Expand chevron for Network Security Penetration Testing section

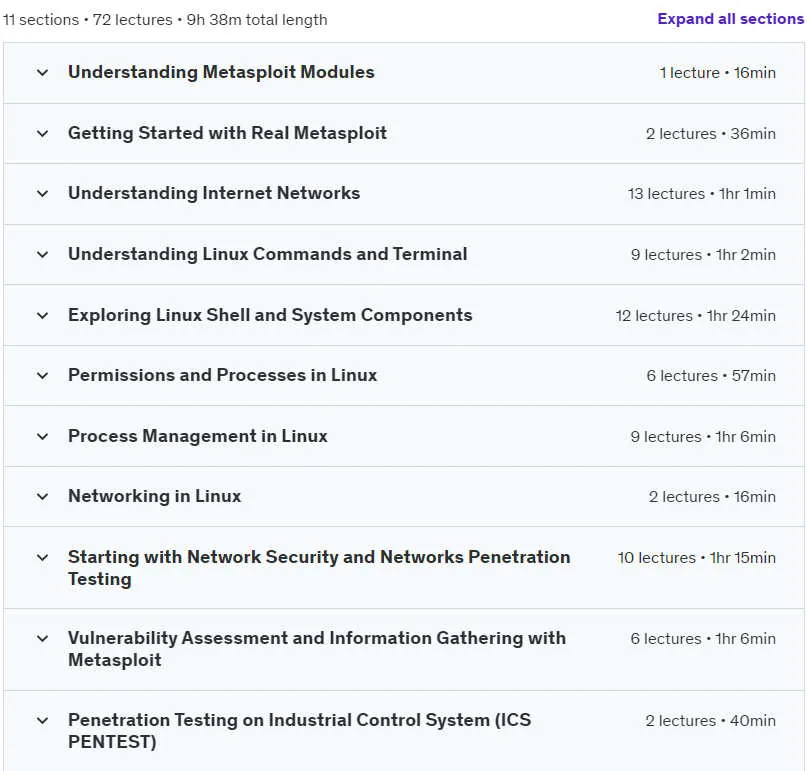point(43,557)
